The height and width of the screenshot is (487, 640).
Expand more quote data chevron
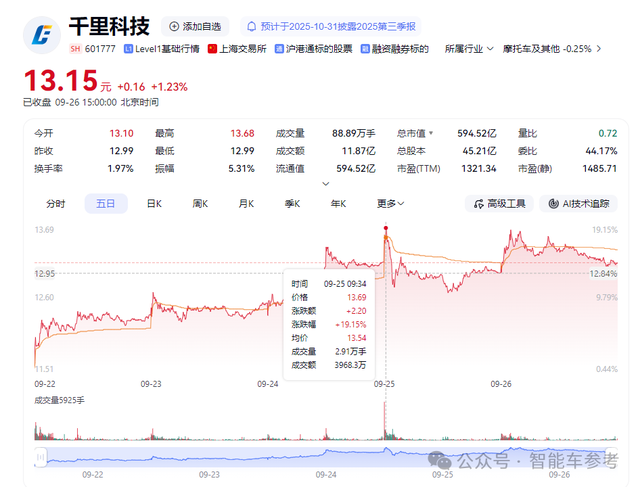pos(326,184)
